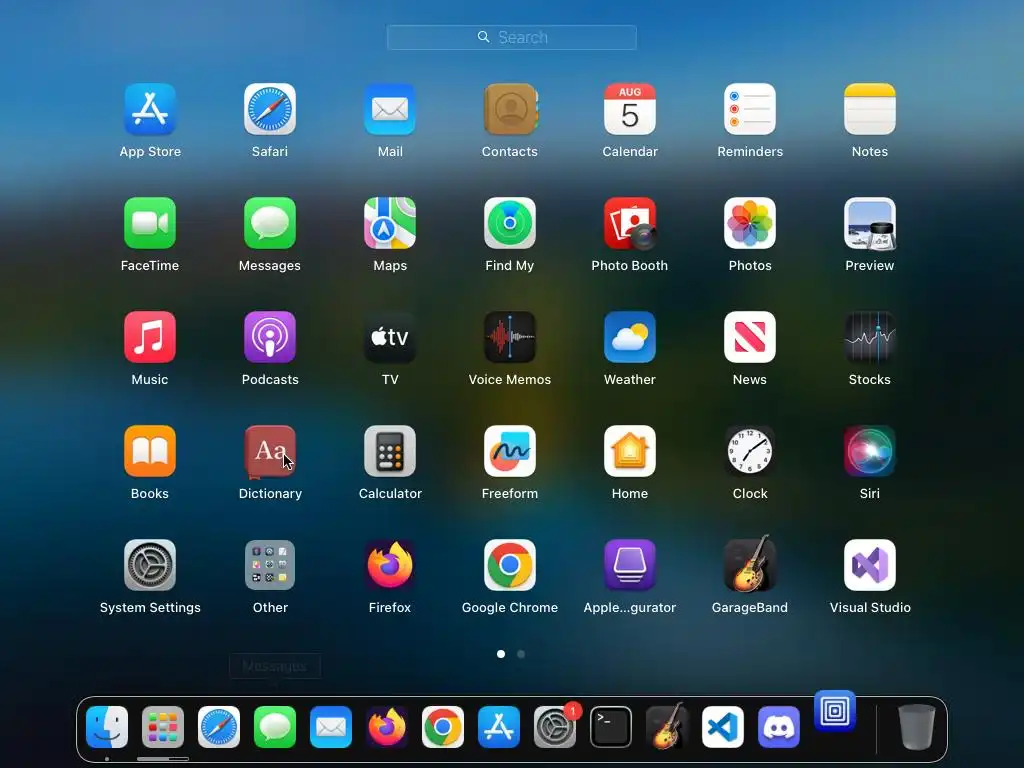Launch Podcasts

pyautogui.click(x=270, y=337)
